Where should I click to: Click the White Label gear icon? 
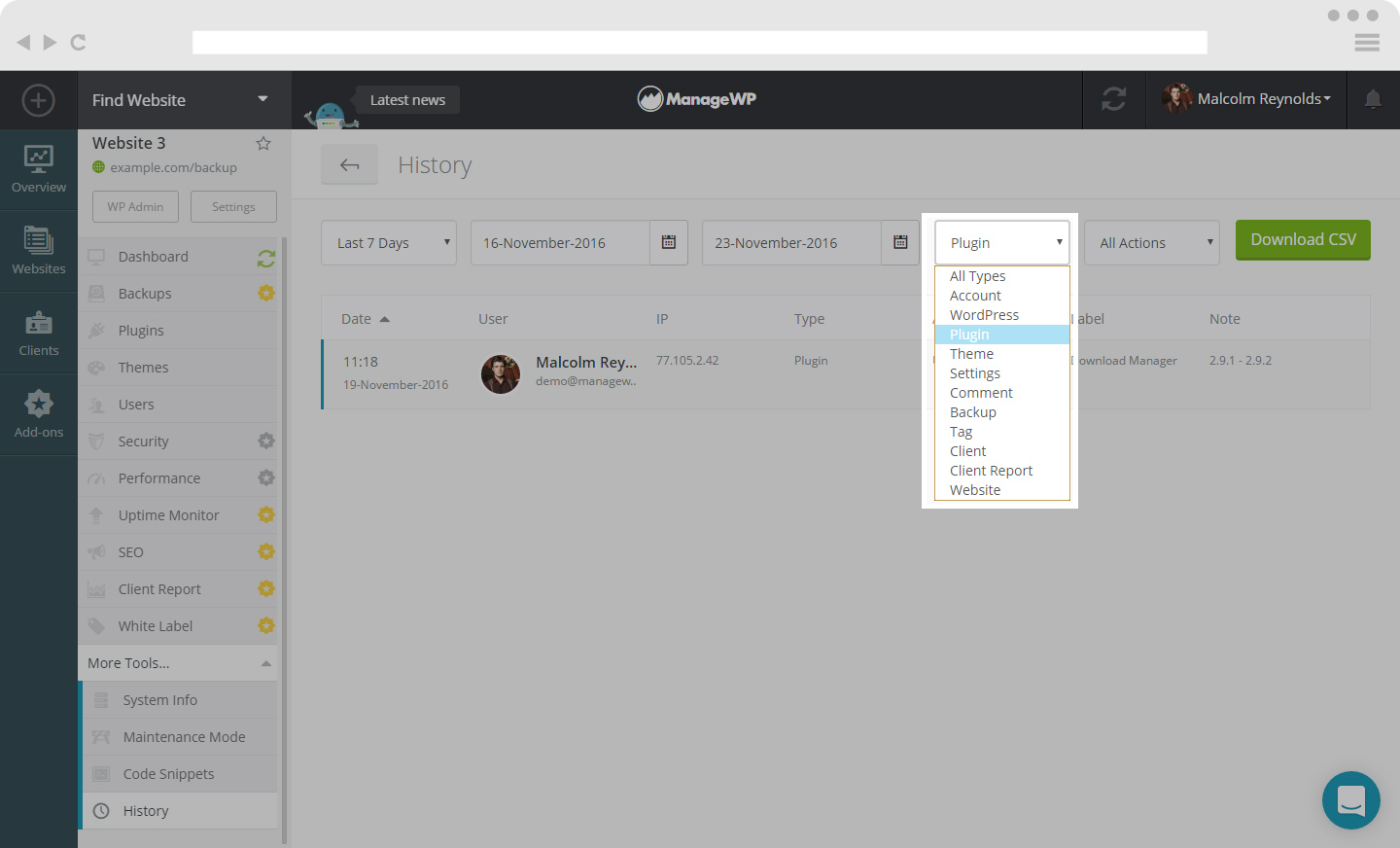tap(266, 625)
